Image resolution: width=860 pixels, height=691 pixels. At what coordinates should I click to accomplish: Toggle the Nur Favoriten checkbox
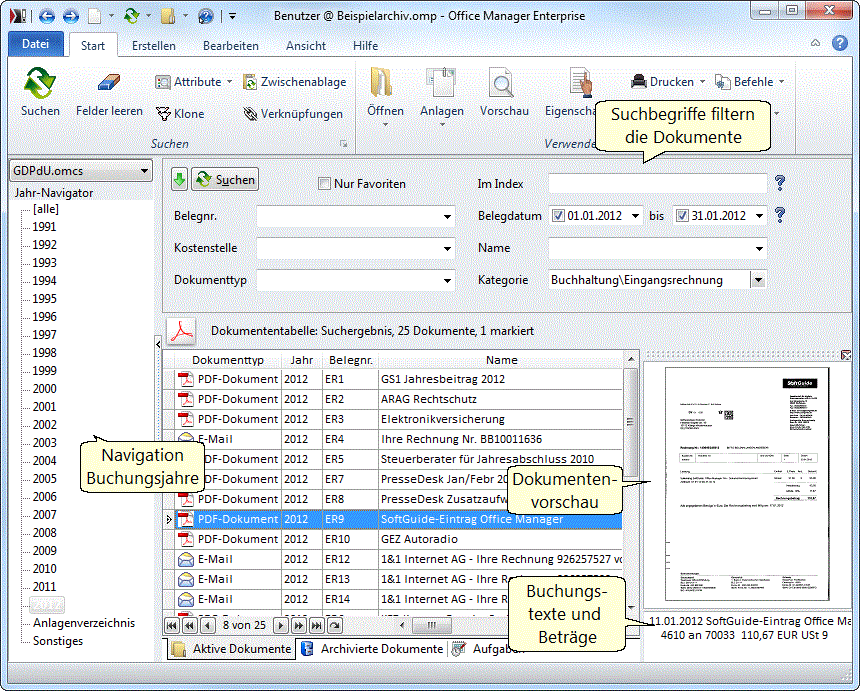pos(324,184)
